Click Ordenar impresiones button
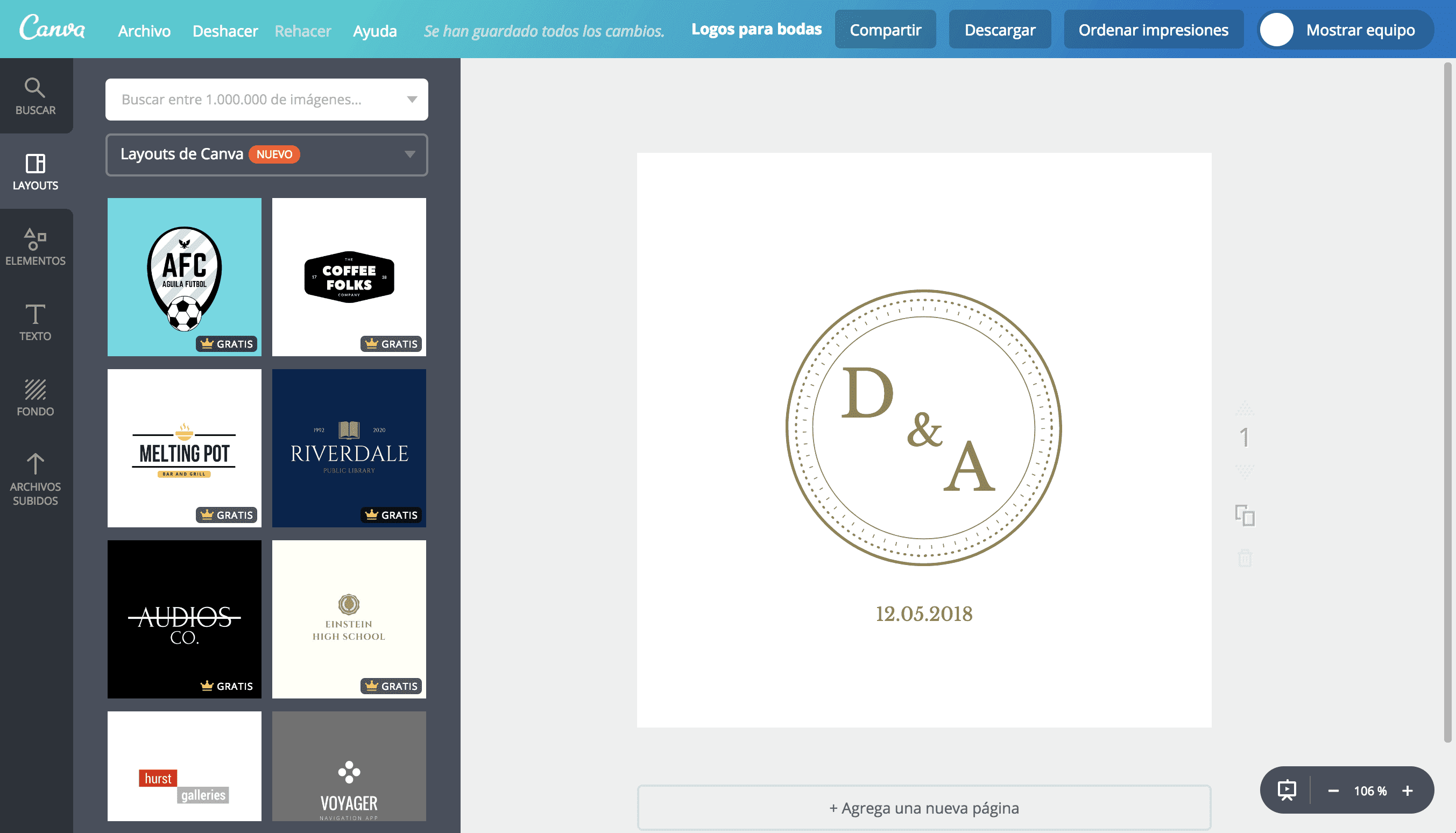The image size is (1456, 833). point(1153,30)
